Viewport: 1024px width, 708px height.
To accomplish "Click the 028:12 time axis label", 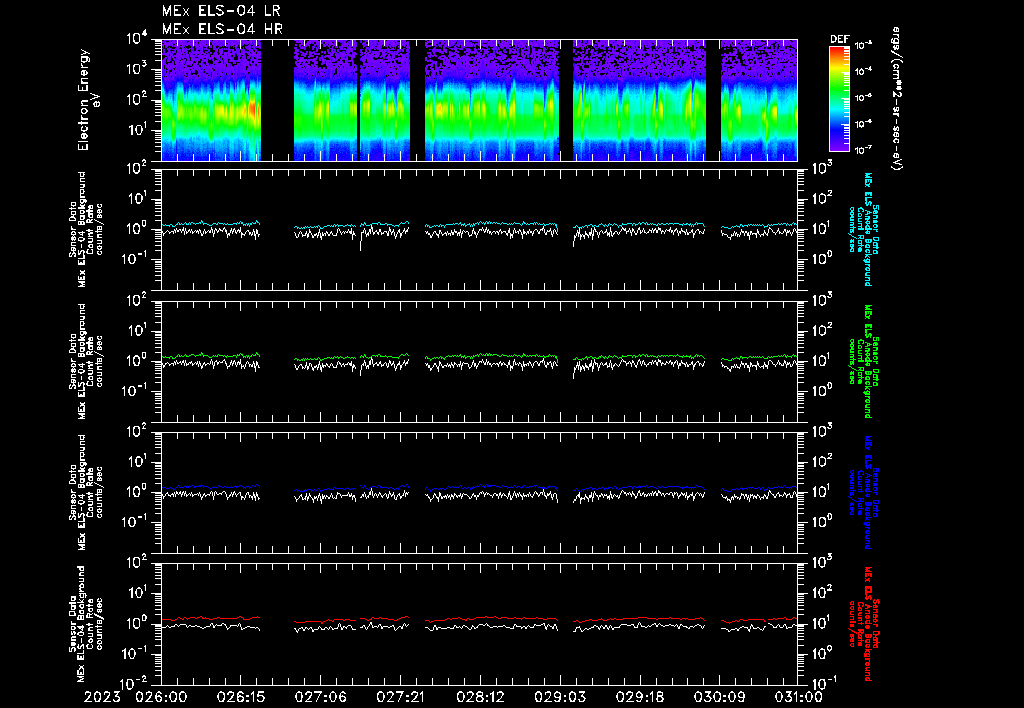I will 480,697.
